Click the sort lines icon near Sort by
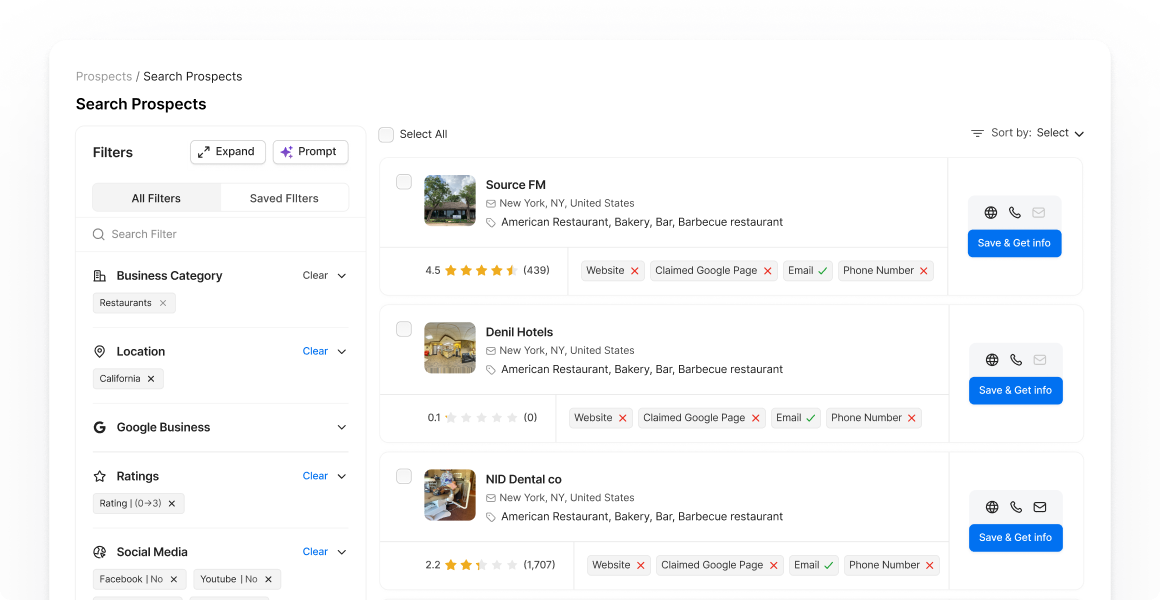The height and width of the screenshot is (600, 1160). (x=977, y=133)
